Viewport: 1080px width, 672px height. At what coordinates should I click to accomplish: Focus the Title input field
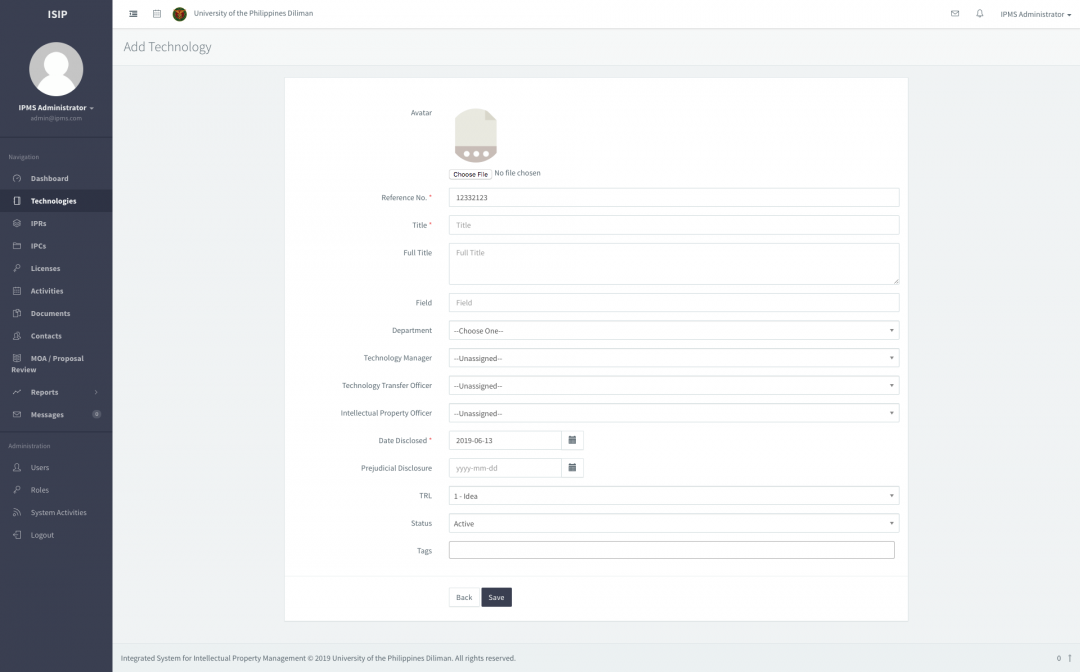pos(674,225)
